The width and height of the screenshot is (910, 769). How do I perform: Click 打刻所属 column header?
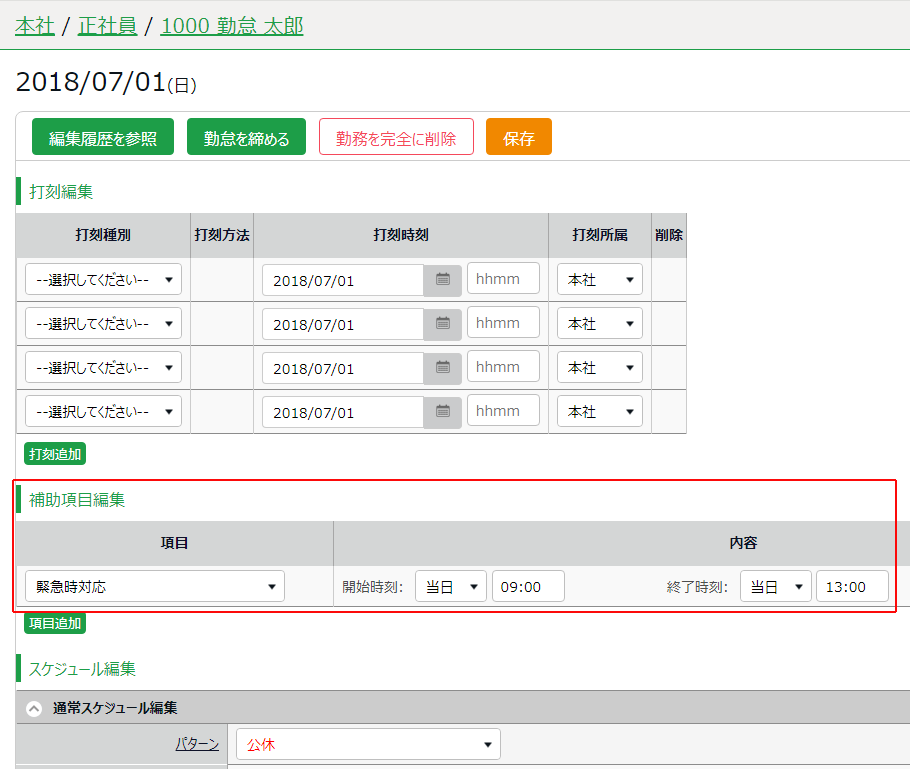point(600,235)
